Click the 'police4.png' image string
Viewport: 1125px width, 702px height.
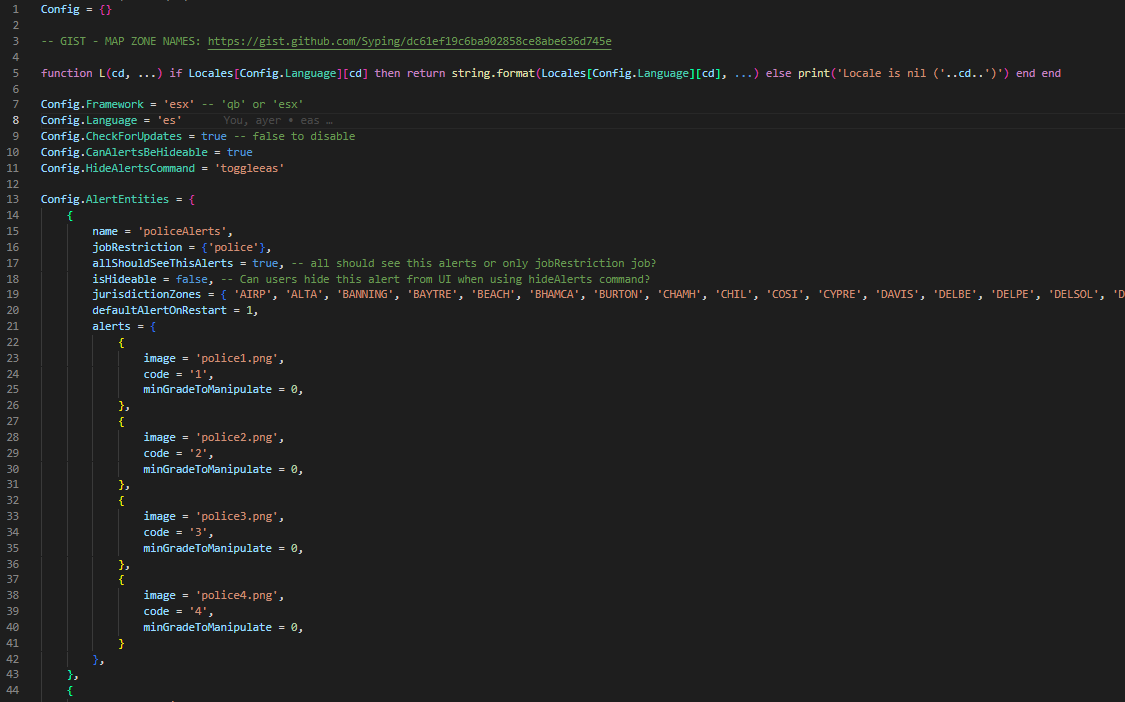240,595
